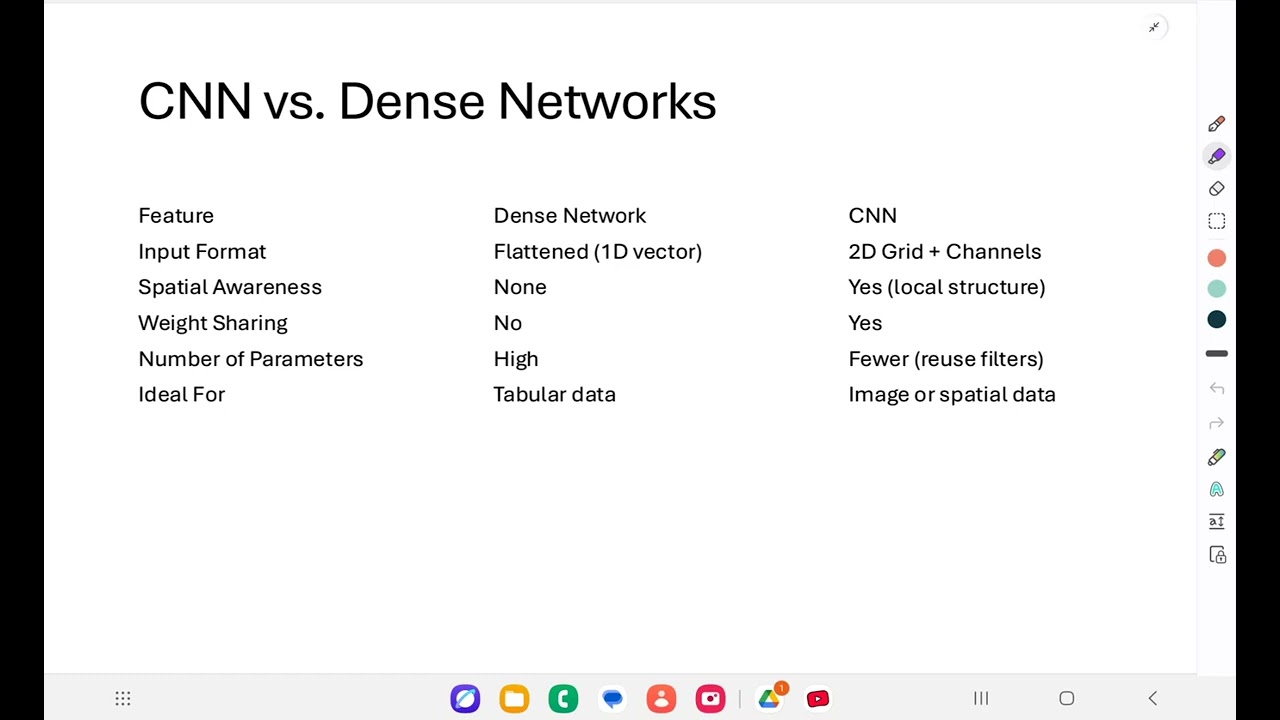Open the handwriting-to-text tool
The height and width of the screenshot is (720, 1280).
pos(1216,489)
